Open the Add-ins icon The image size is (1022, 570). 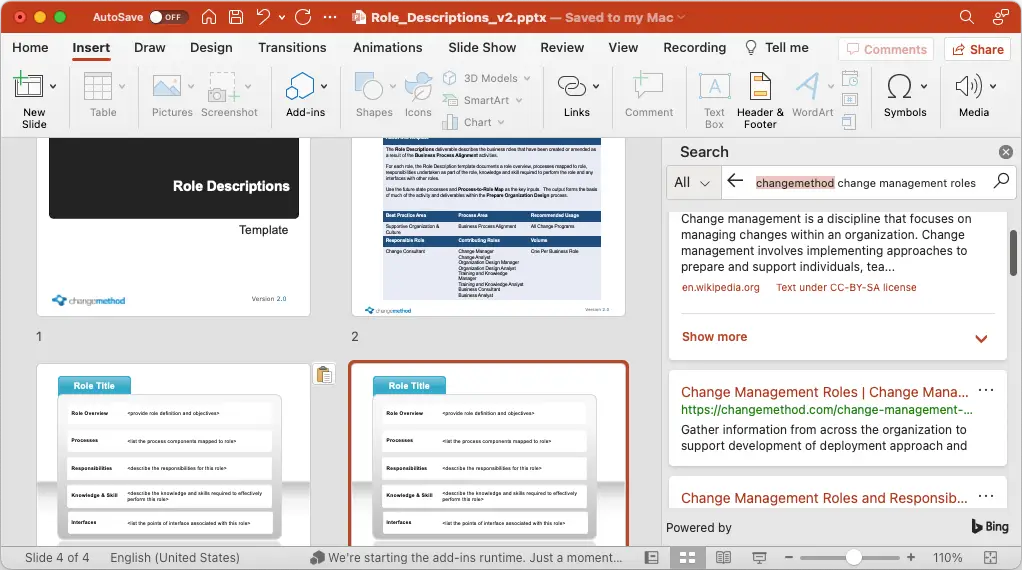(300, 86)
